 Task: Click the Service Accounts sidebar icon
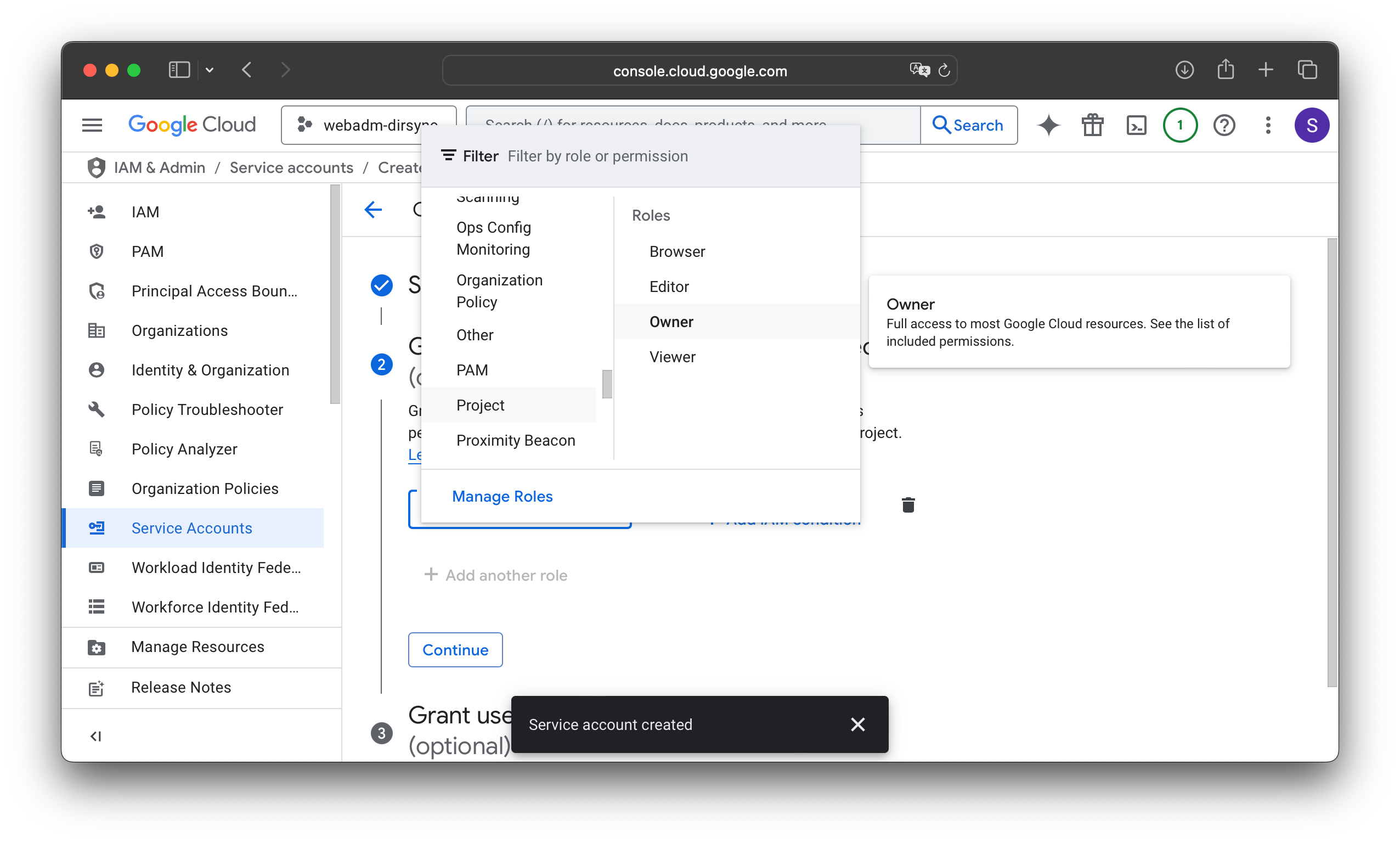pyautogui.click(x=96, y=528)
